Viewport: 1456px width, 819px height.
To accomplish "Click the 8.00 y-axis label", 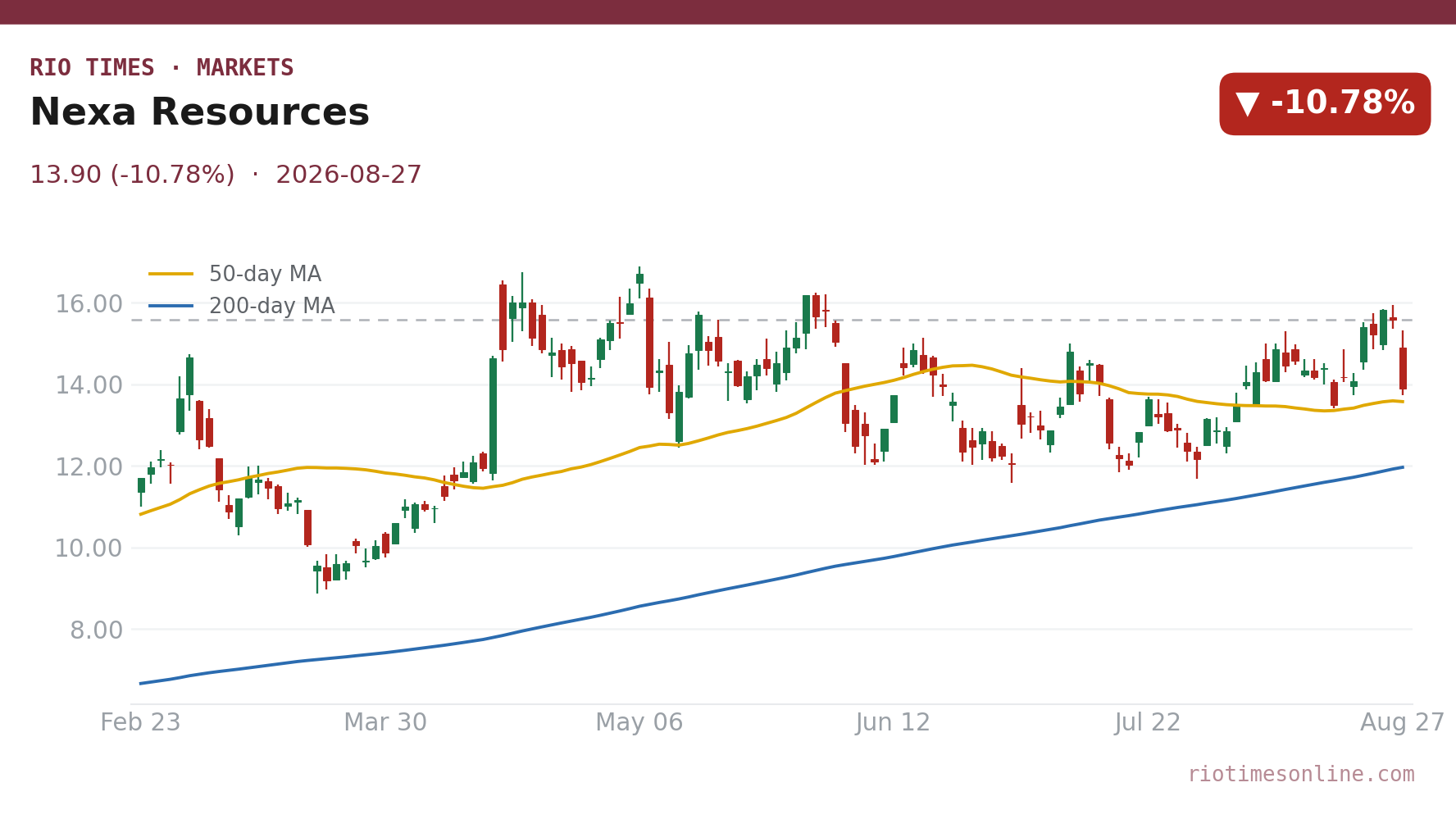I will point(96,630).
